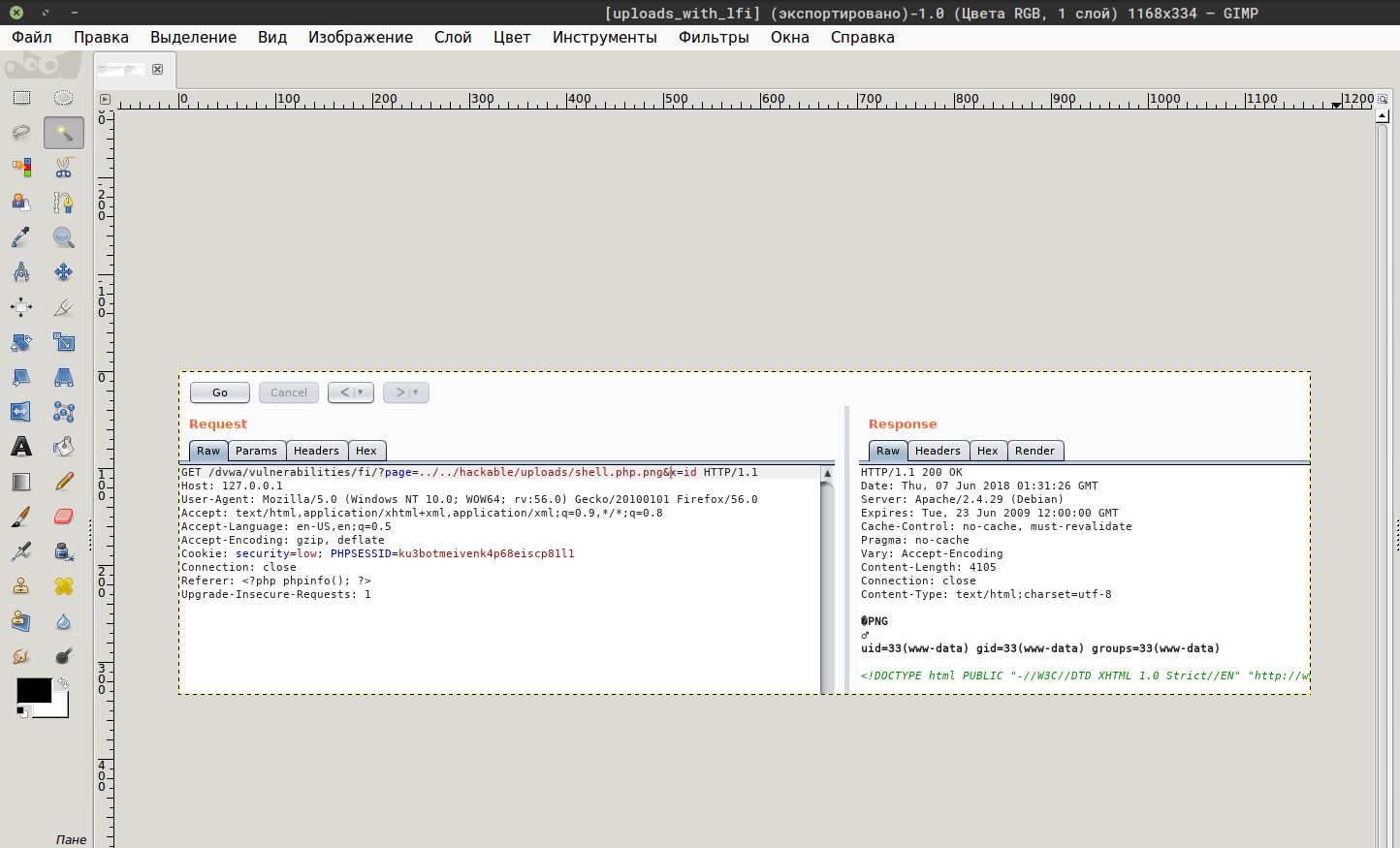The width and height of the screenshot is (1400, 848).
Task: Open the Окна menu
Action: coord(790,37)
